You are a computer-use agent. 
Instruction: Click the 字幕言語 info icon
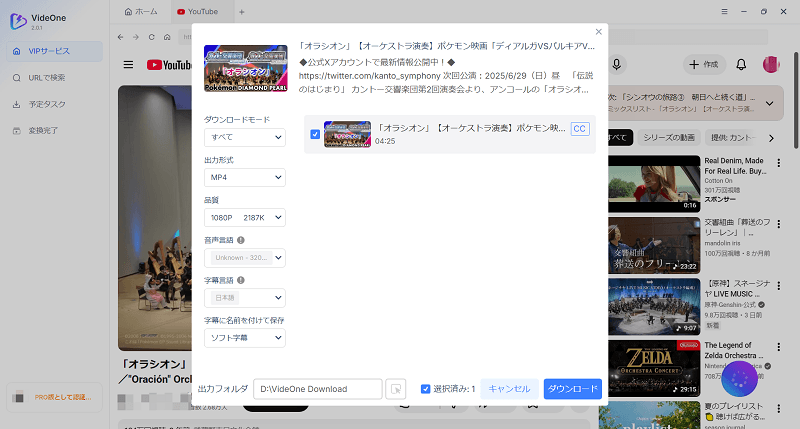point(241,280)
